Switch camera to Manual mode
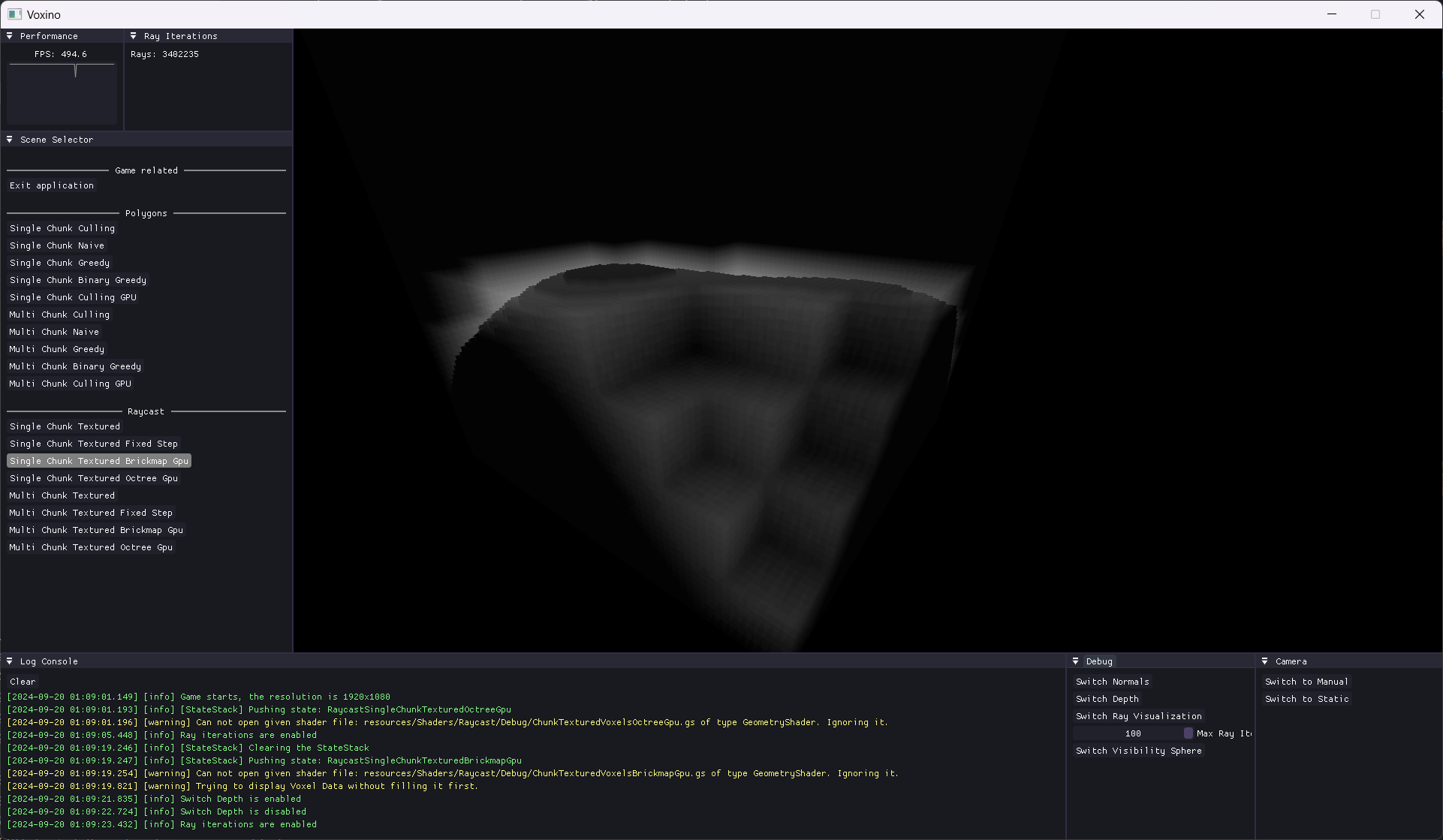Image resolution: width=1443 pixels, height=840 pixels. [1306, 682]
